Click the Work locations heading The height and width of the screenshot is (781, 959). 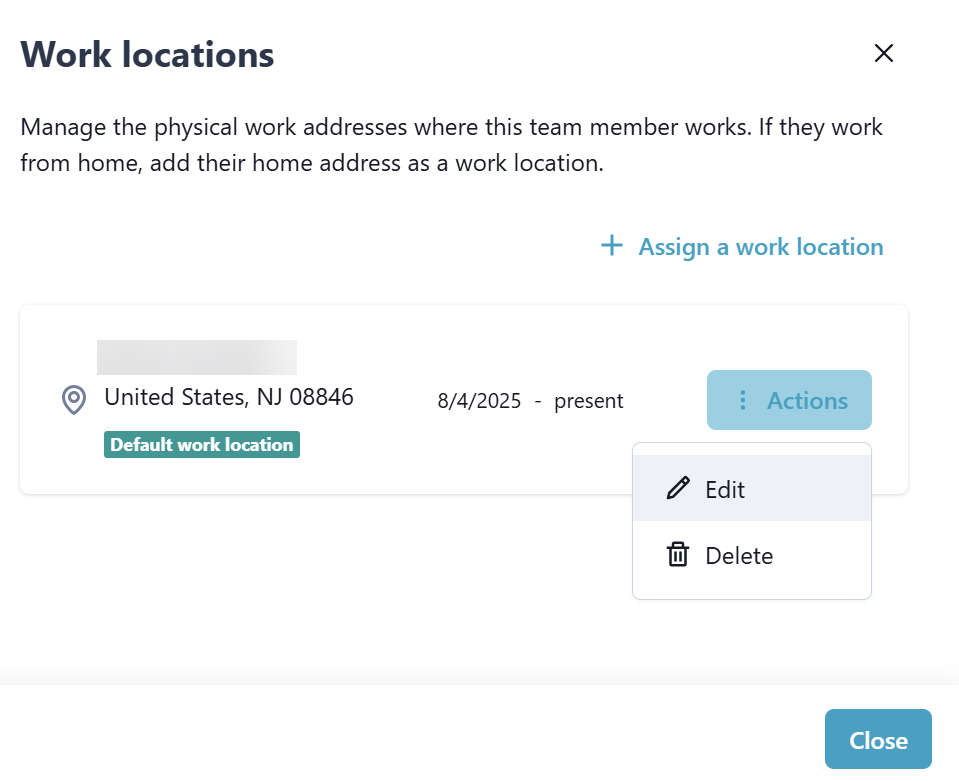tap(147, 54)
